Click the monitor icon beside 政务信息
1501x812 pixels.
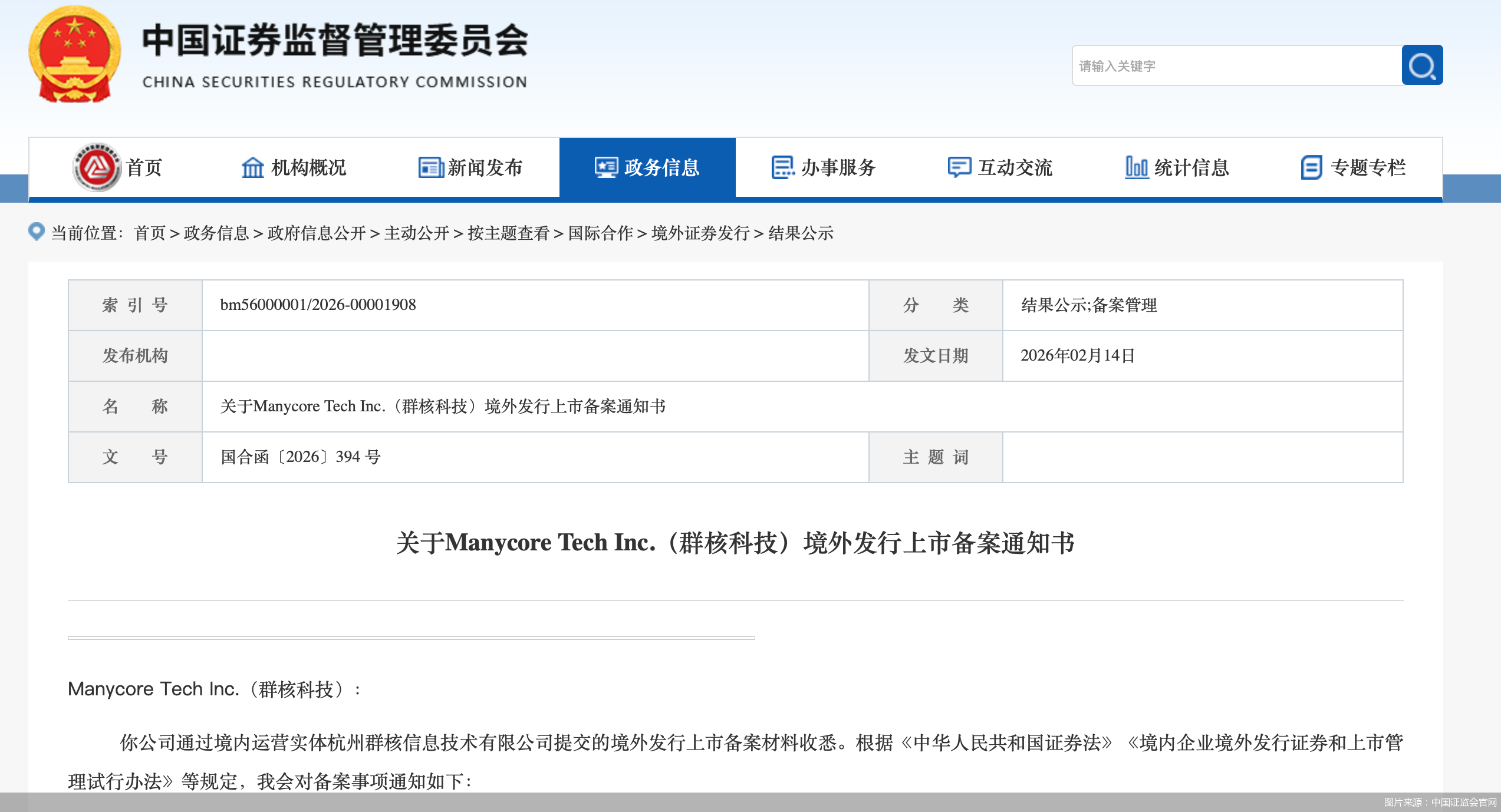click(605, 167)
